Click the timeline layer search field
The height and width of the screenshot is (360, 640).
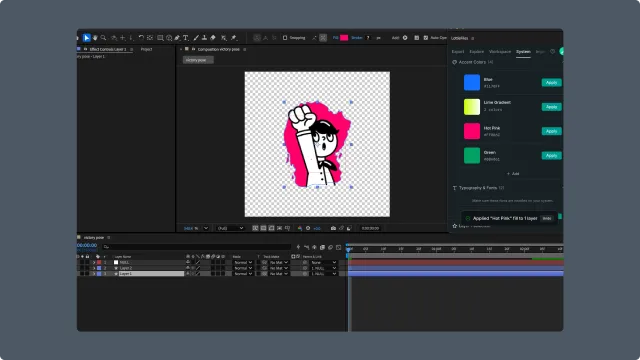pyautogui.click(x=196, y=247)
